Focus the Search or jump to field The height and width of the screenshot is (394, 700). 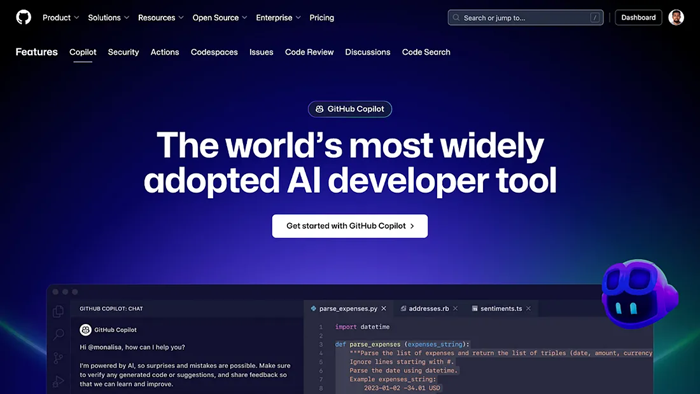[x=525, y=17]
